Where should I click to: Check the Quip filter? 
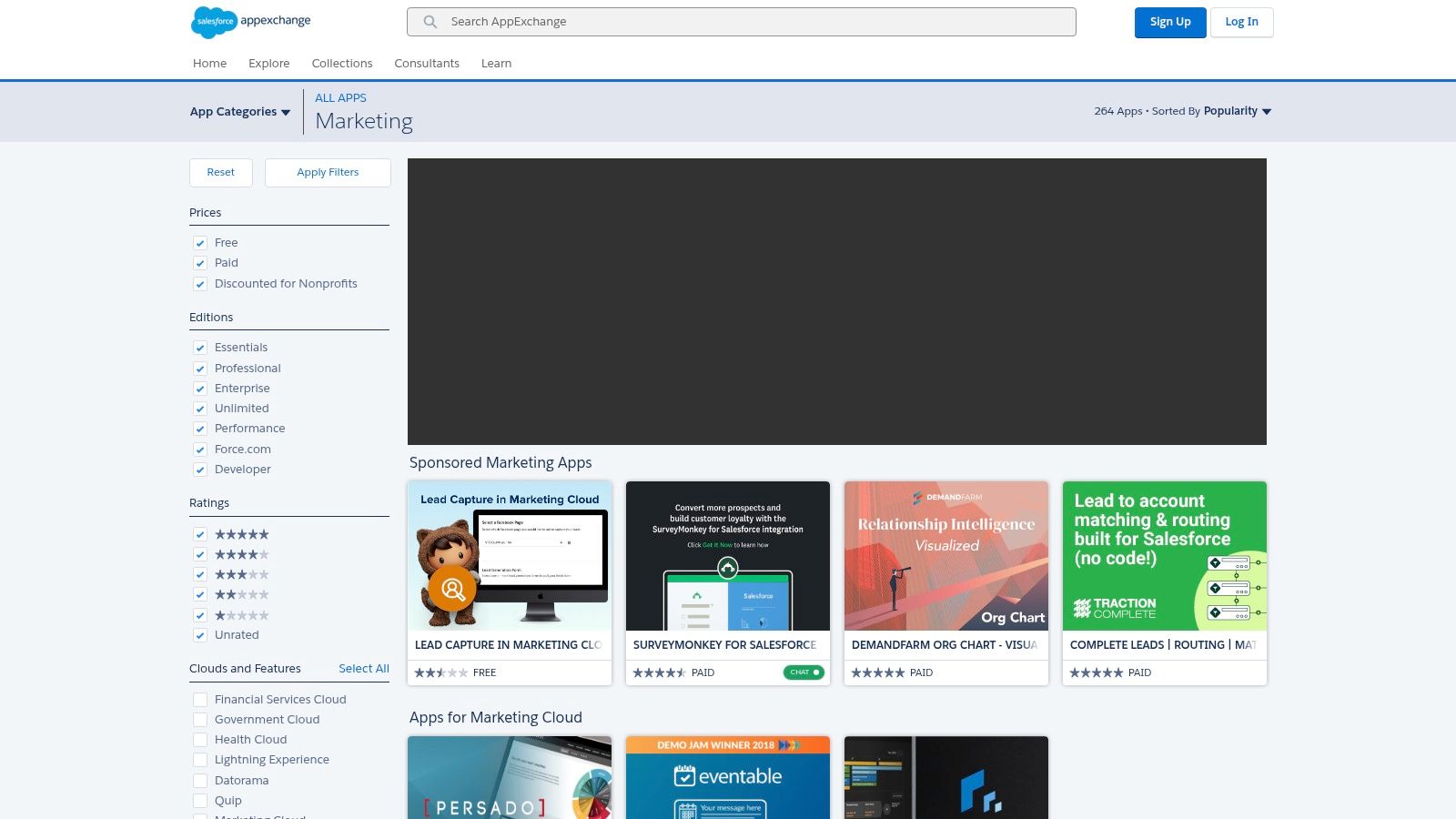200,801
